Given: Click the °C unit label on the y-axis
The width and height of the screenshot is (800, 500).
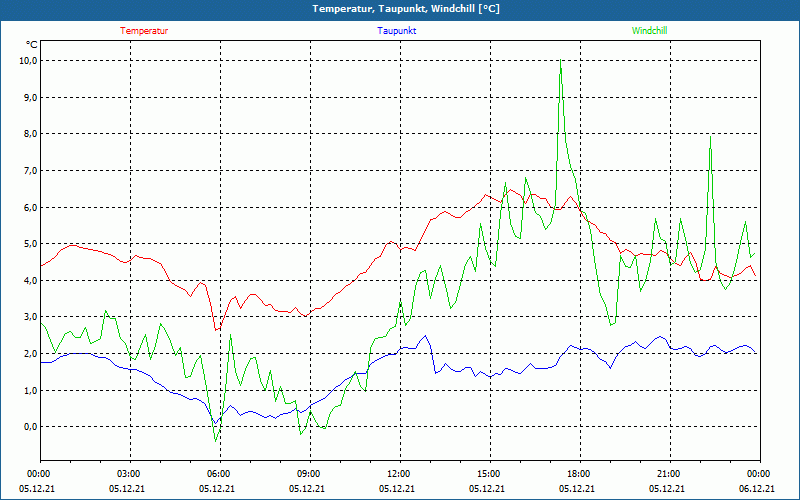Looking at the screenshot, I should 32,44.
